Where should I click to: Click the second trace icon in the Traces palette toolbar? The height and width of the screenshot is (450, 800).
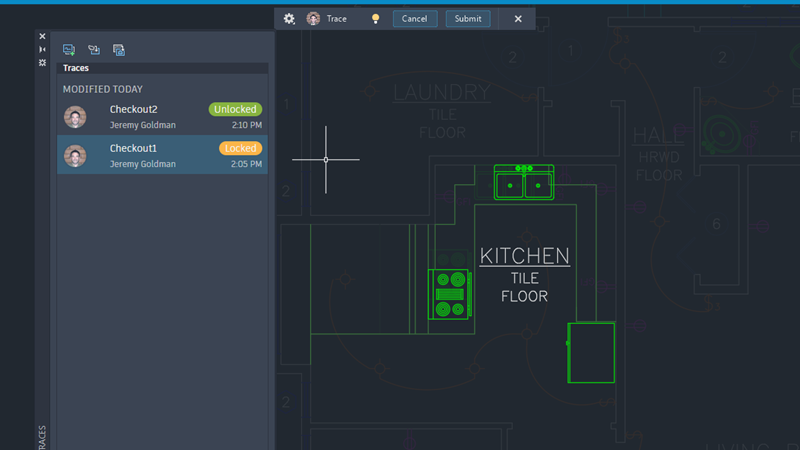pyautogui.click(x=94, y=50)
